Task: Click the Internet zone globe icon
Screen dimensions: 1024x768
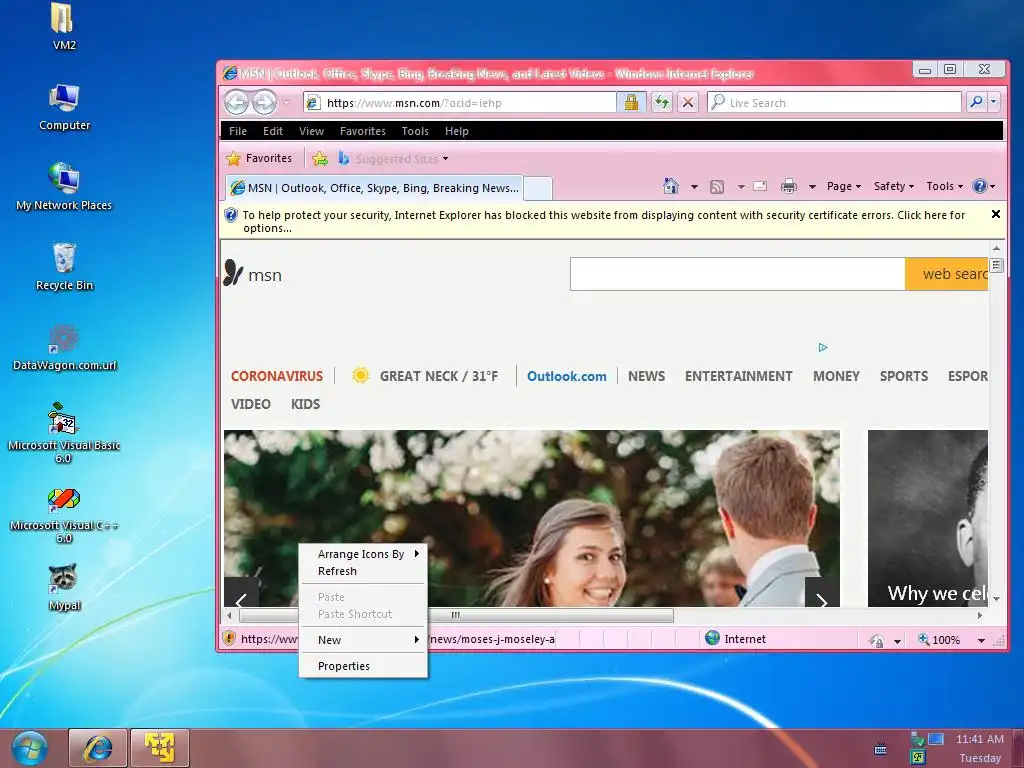Action: (x=712, y=638)
